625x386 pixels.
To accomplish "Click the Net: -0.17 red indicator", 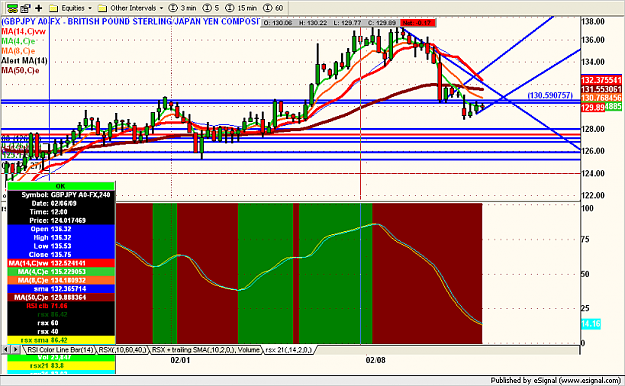I will [418, 23].
